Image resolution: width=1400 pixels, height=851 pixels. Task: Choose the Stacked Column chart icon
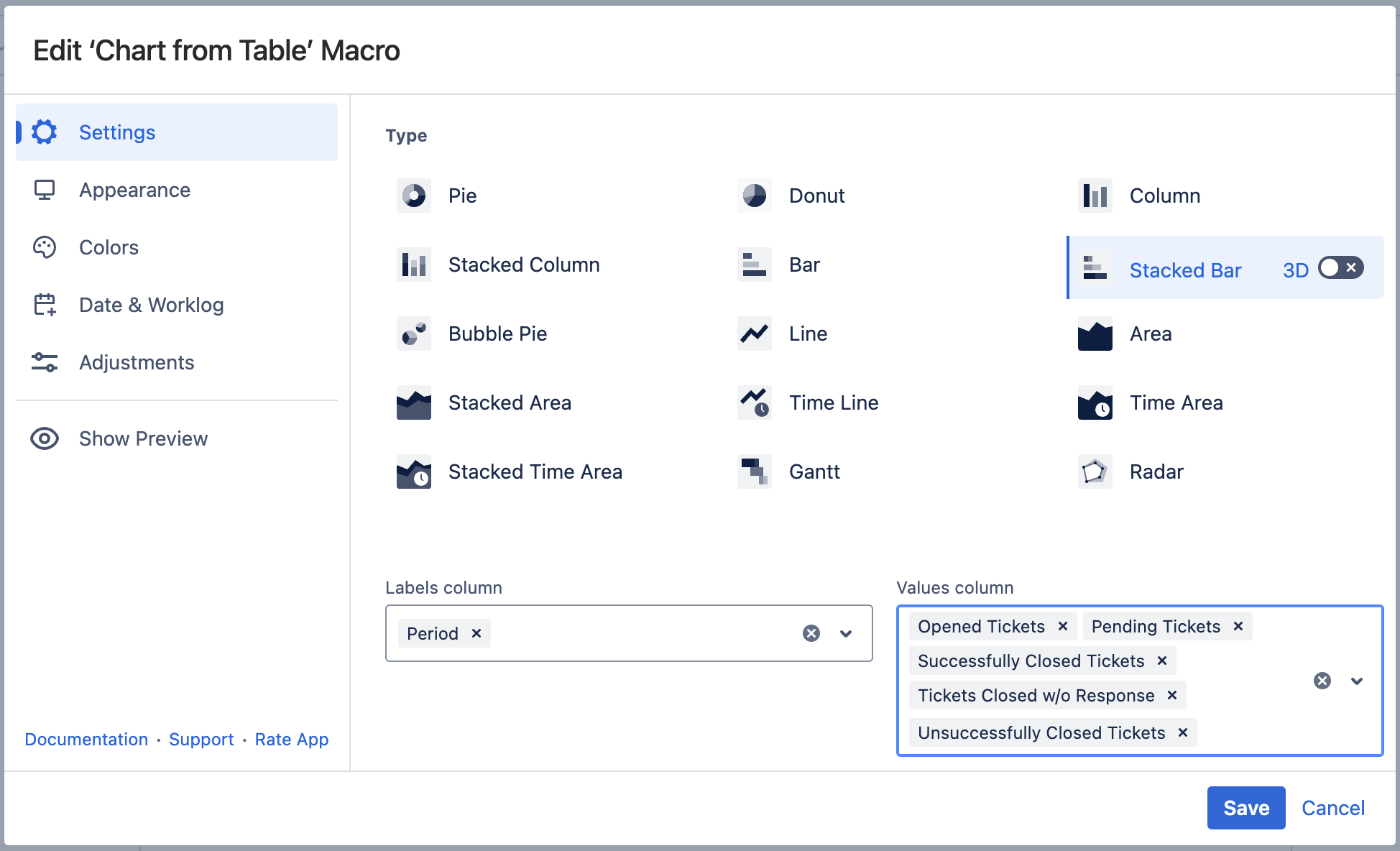[x=414, y=264]
